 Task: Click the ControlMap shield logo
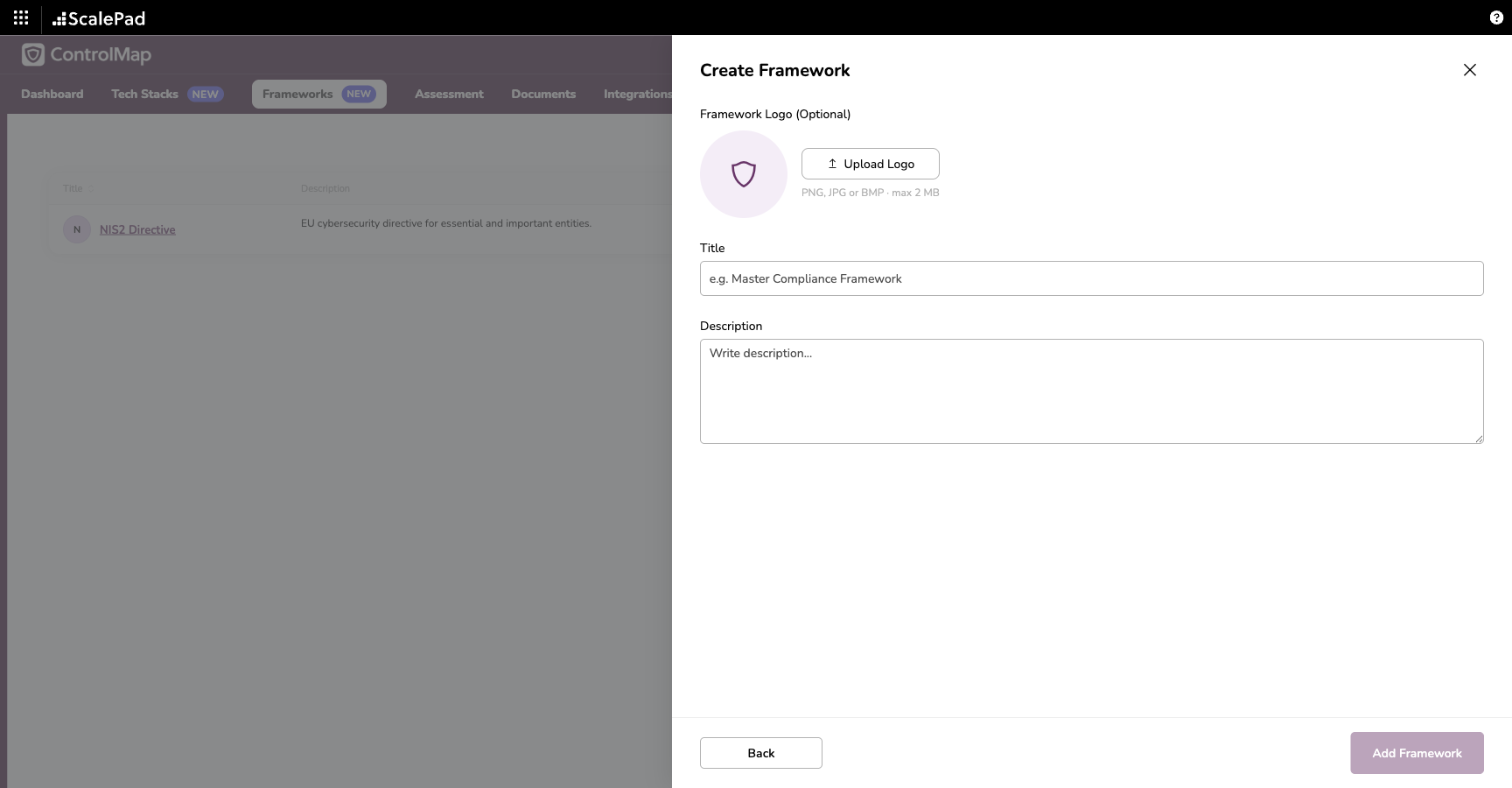point(33,54)
